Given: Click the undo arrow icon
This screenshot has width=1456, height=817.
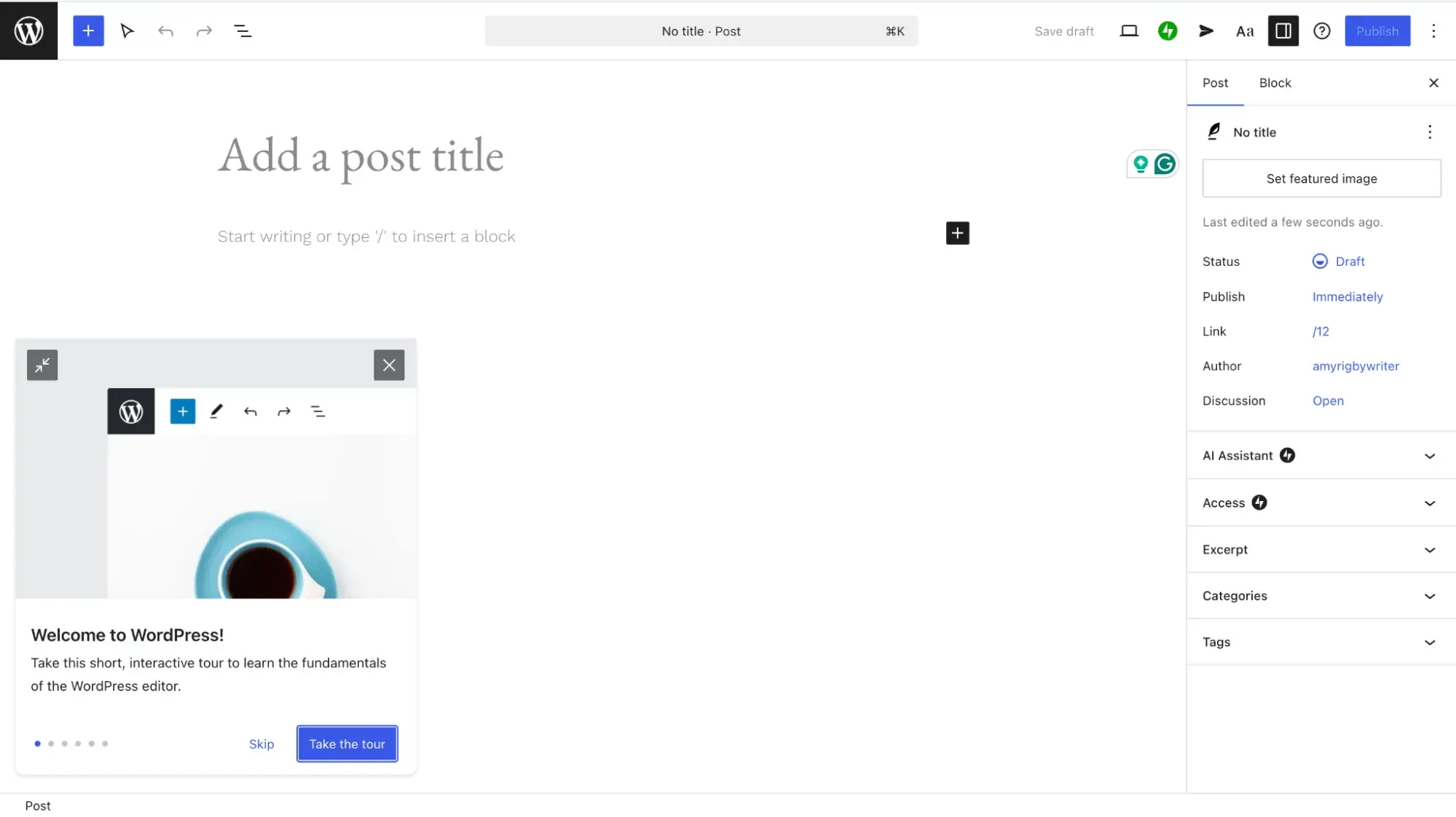Looking at the screenshot, I should pyautogui.click(x=166, y=30).
